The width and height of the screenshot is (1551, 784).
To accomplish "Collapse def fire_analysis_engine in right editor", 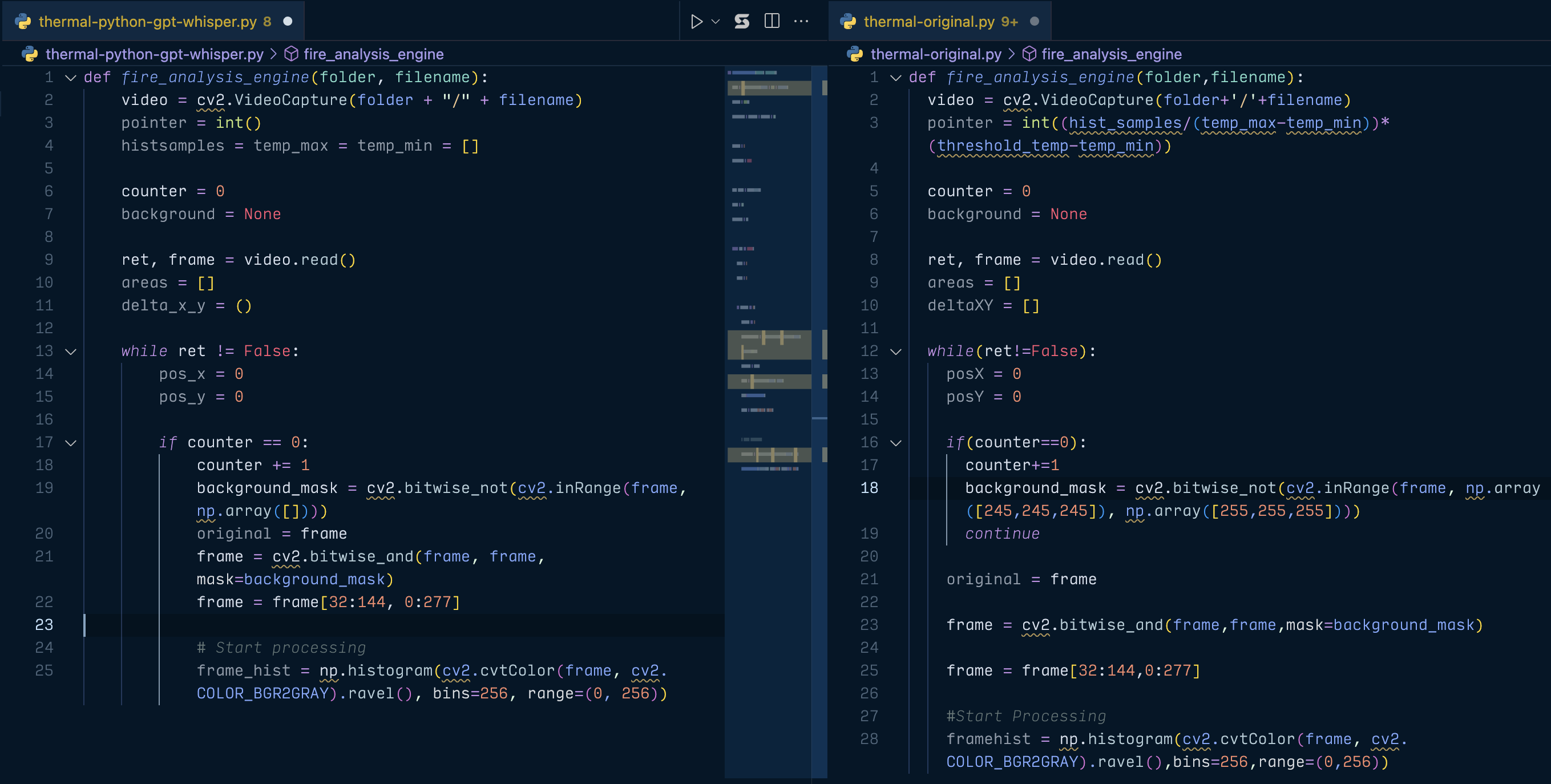I will [x=895, y=78].
